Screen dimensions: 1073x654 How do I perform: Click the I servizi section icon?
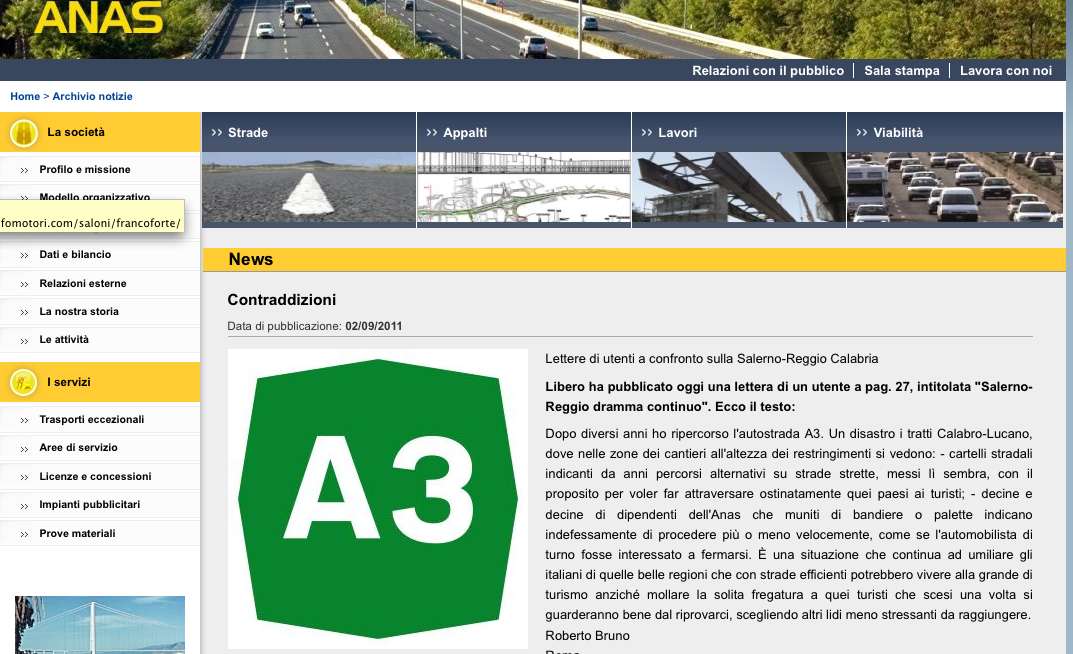[x=23, y=382]
